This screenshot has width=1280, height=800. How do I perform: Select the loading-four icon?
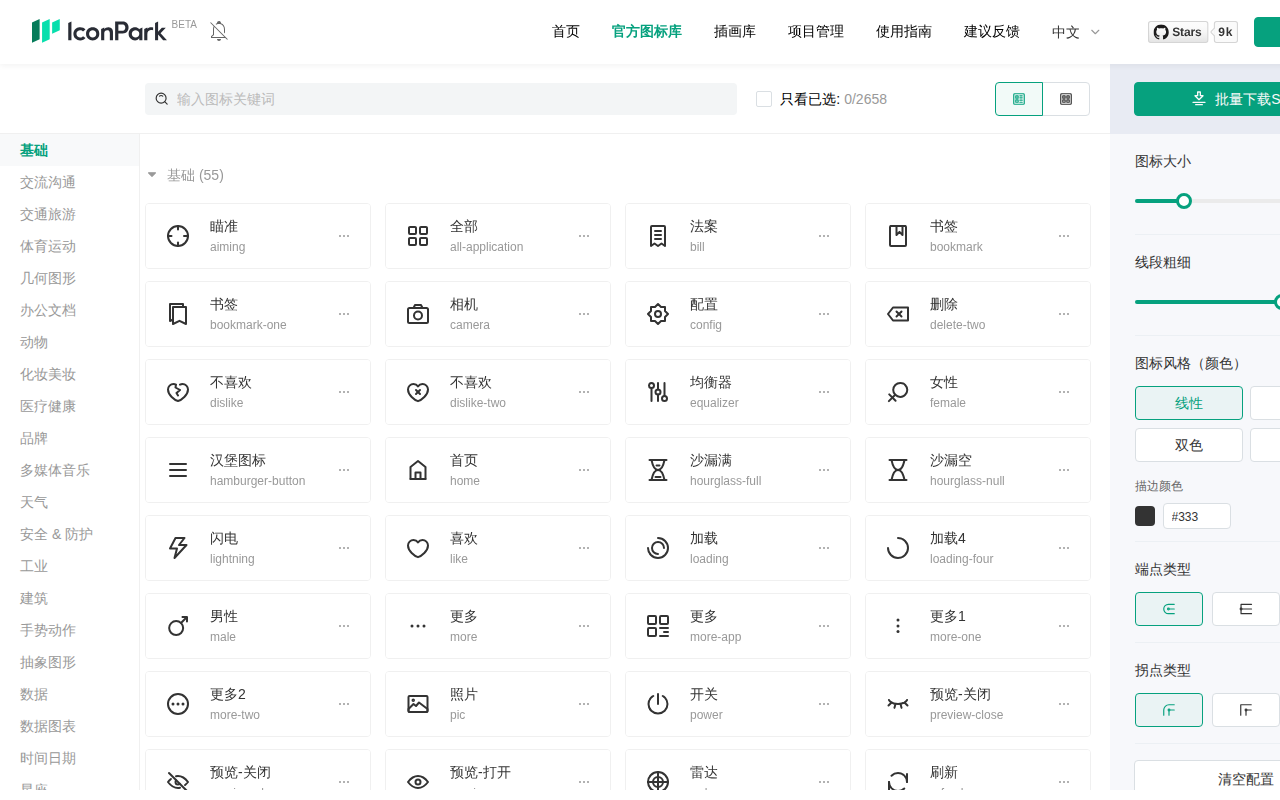point(898,548)
